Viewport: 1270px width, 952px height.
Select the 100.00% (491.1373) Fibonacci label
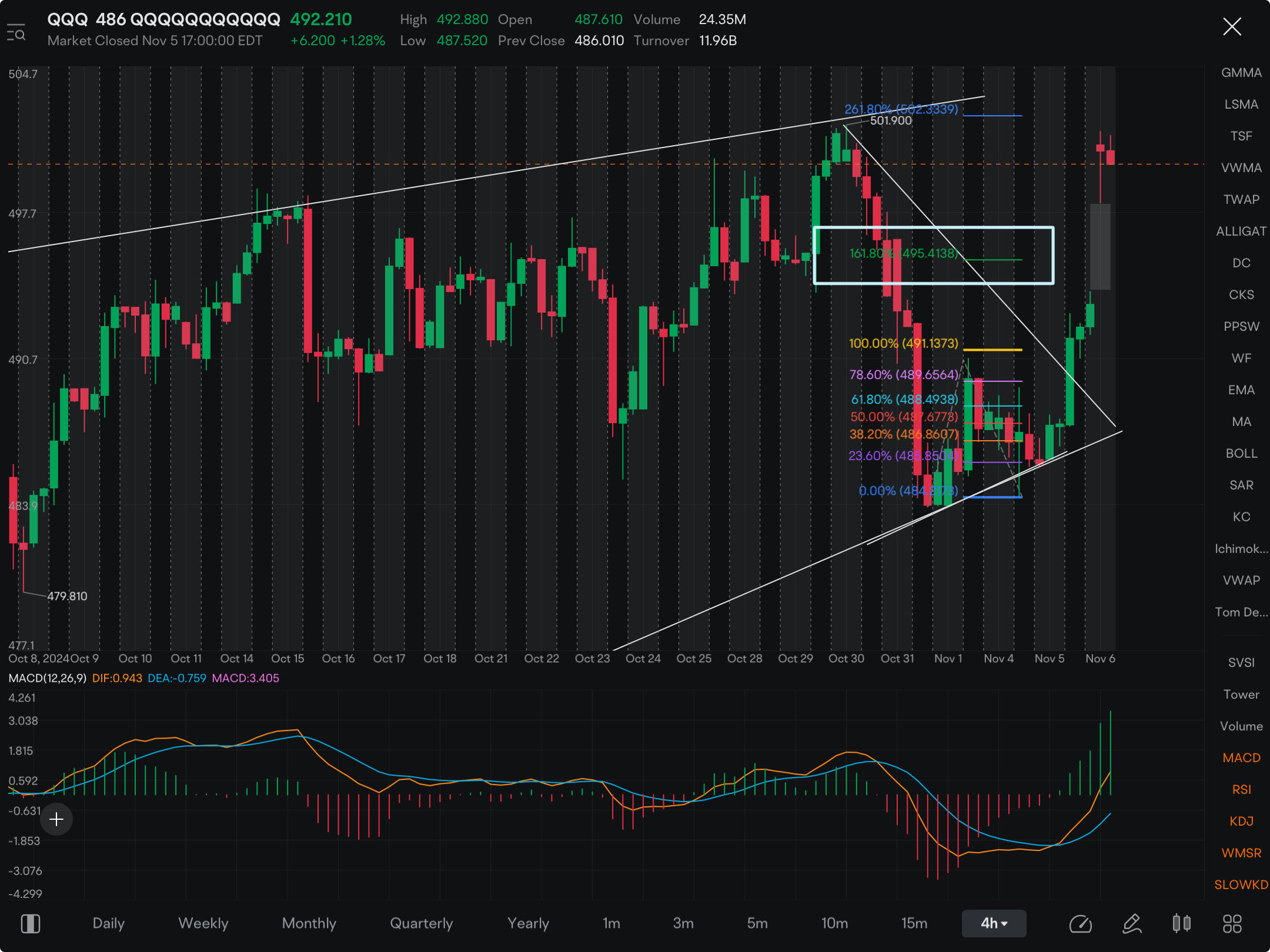coord(904,343)
